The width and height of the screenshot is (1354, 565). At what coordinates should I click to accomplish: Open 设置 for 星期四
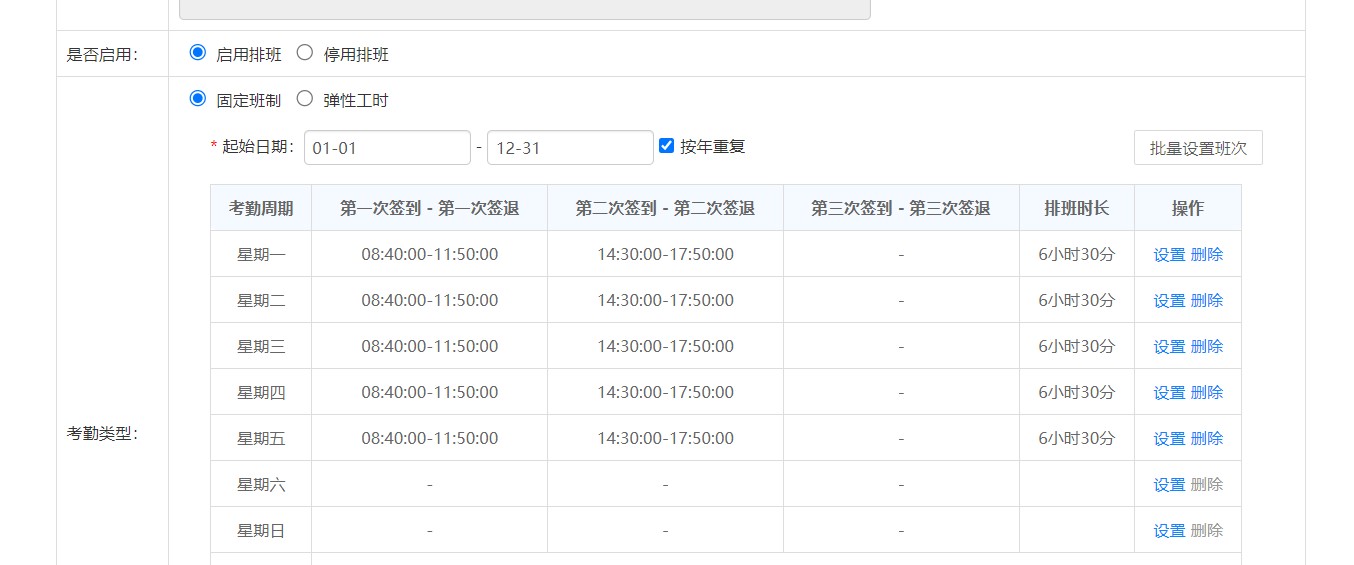click(x=1169, y=393)
